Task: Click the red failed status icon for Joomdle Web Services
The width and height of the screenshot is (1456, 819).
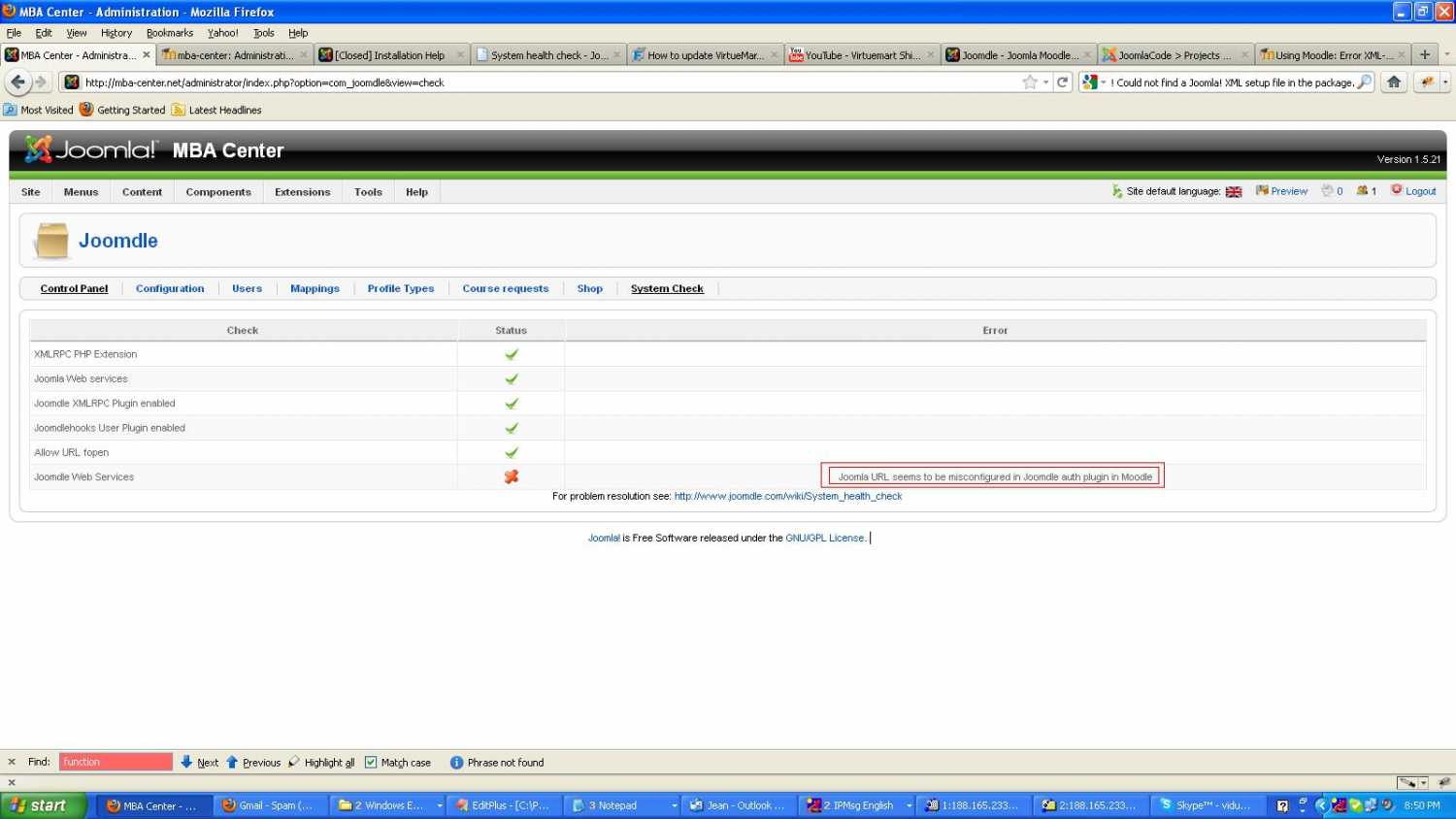Action: [511, 476]
